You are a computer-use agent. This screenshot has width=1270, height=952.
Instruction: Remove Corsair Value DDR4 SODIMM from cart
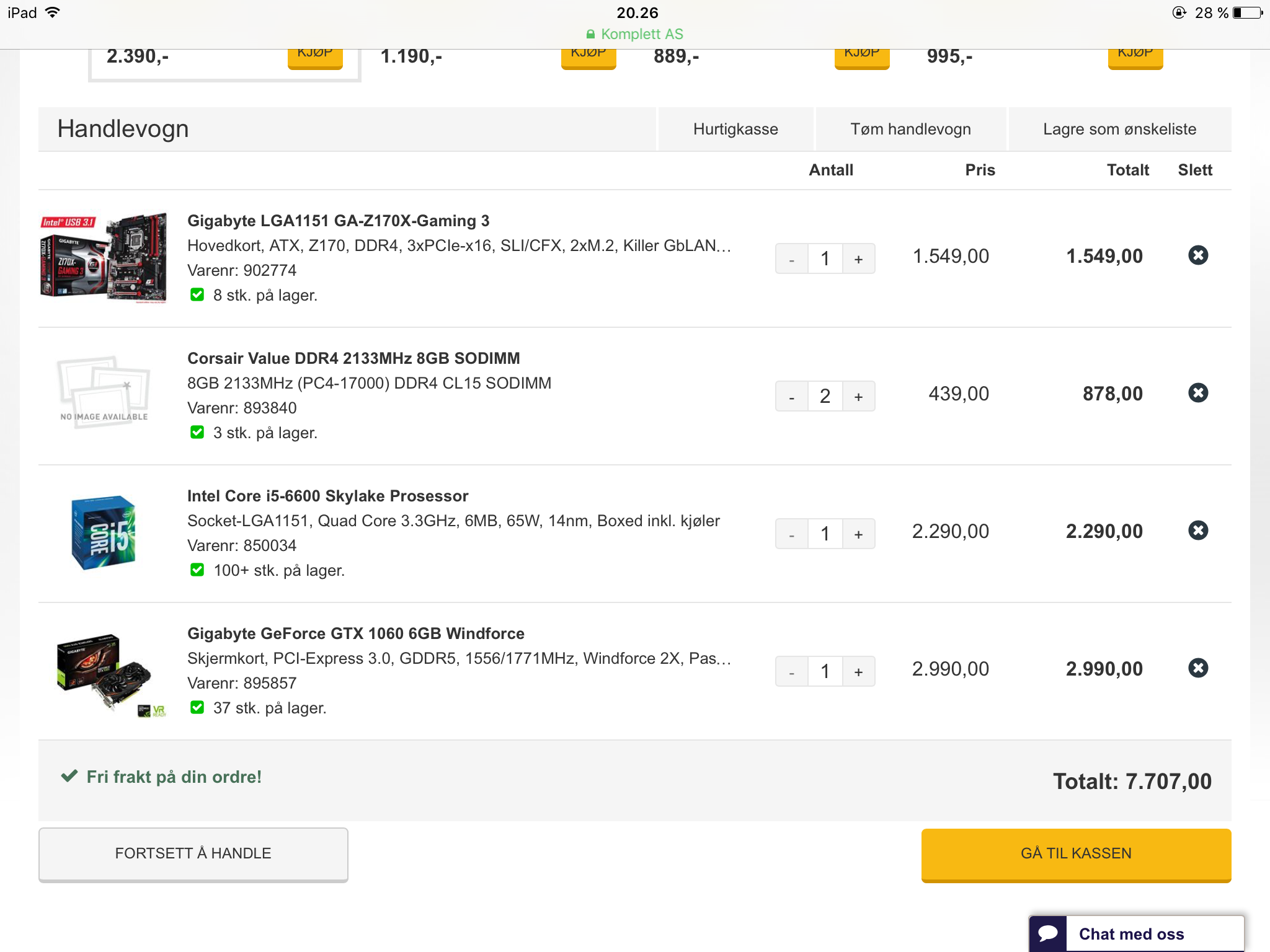[1198, 393]
